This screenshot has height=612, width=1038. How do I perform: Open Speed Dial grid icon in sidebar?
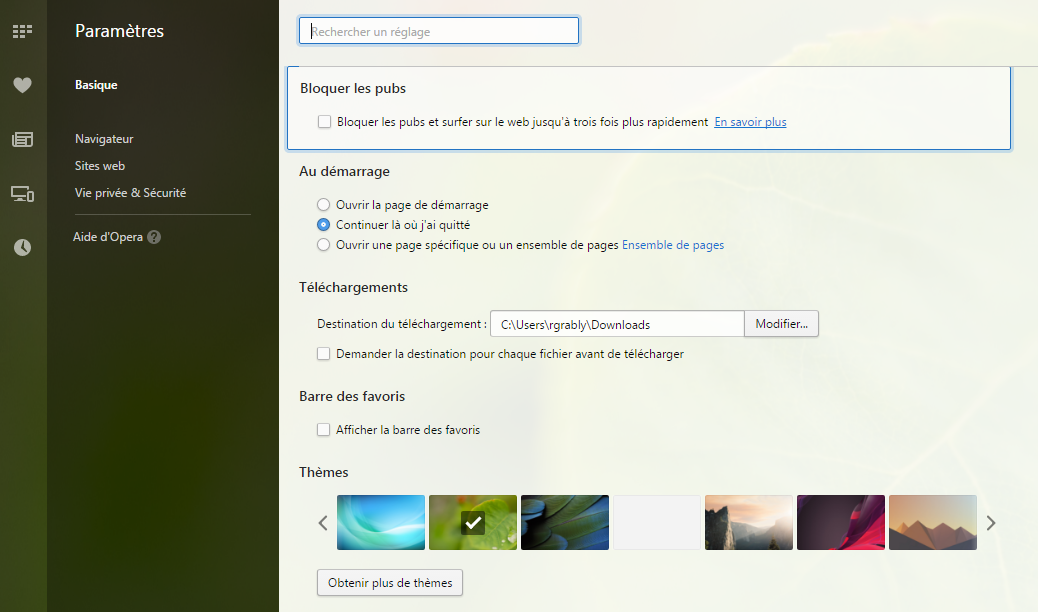[22, 32]
